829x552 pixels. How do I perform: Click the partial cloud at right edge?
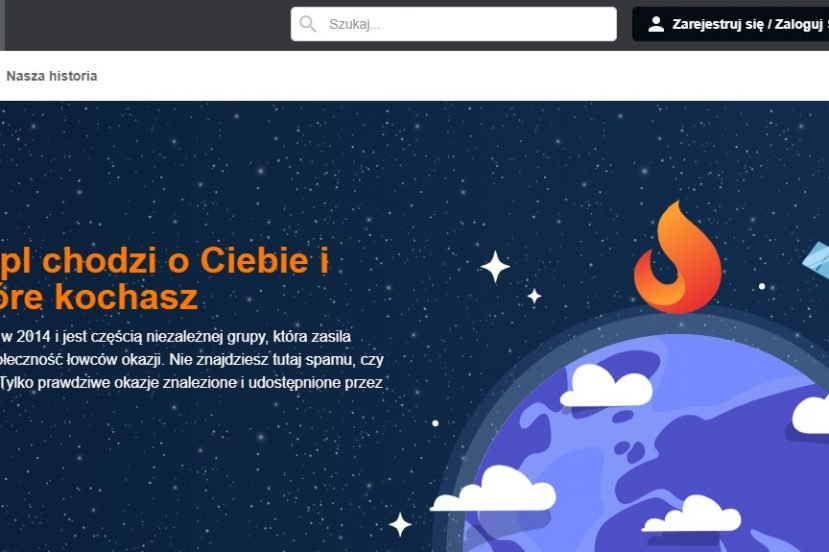[810, 414]
